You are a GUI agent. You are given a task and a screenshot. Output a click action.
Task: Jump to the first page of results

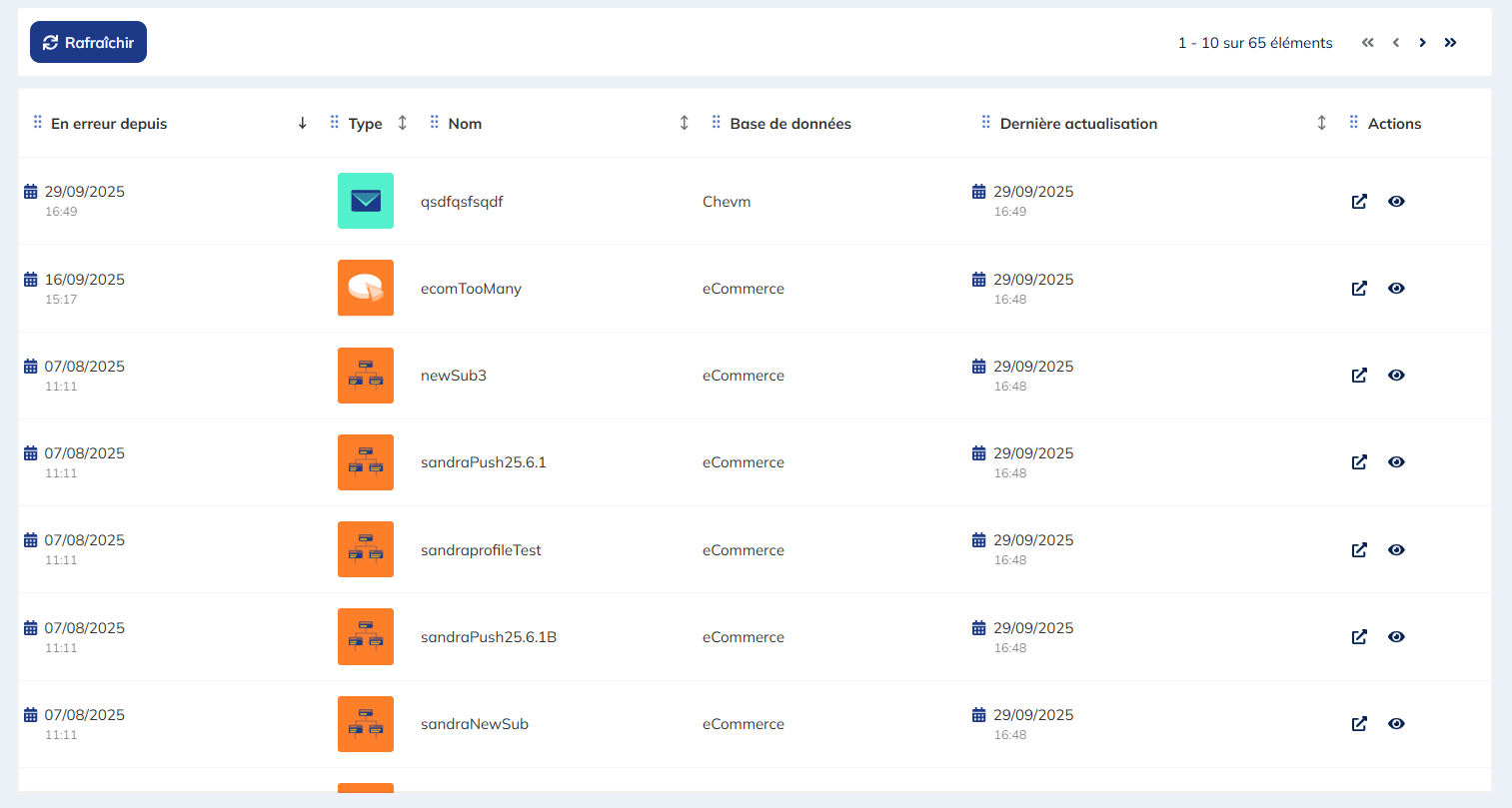pyautogui.click(x=1368, y=42)
